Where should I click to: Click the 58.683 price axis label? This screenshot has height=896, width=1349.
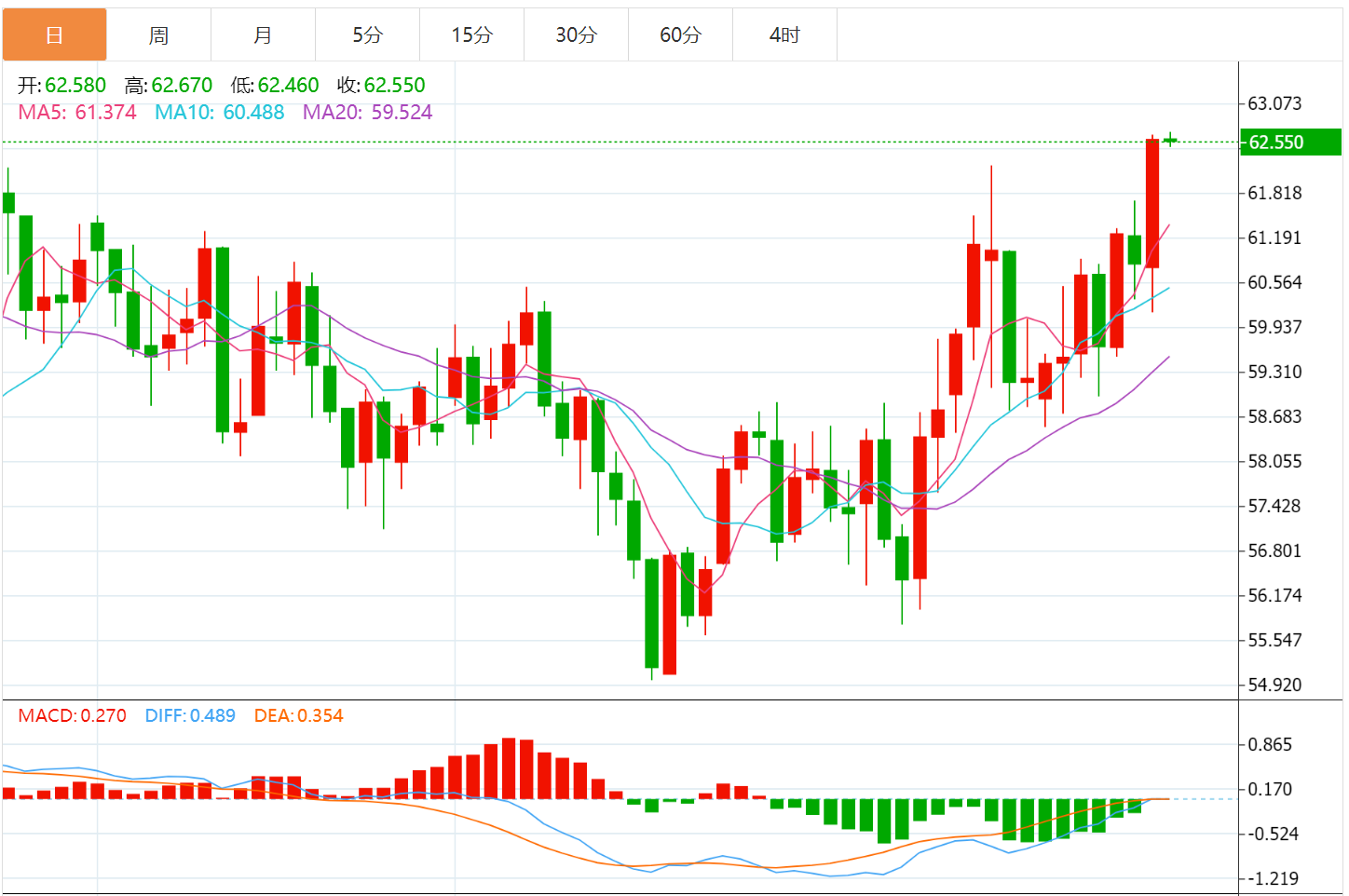point(1274,416)
